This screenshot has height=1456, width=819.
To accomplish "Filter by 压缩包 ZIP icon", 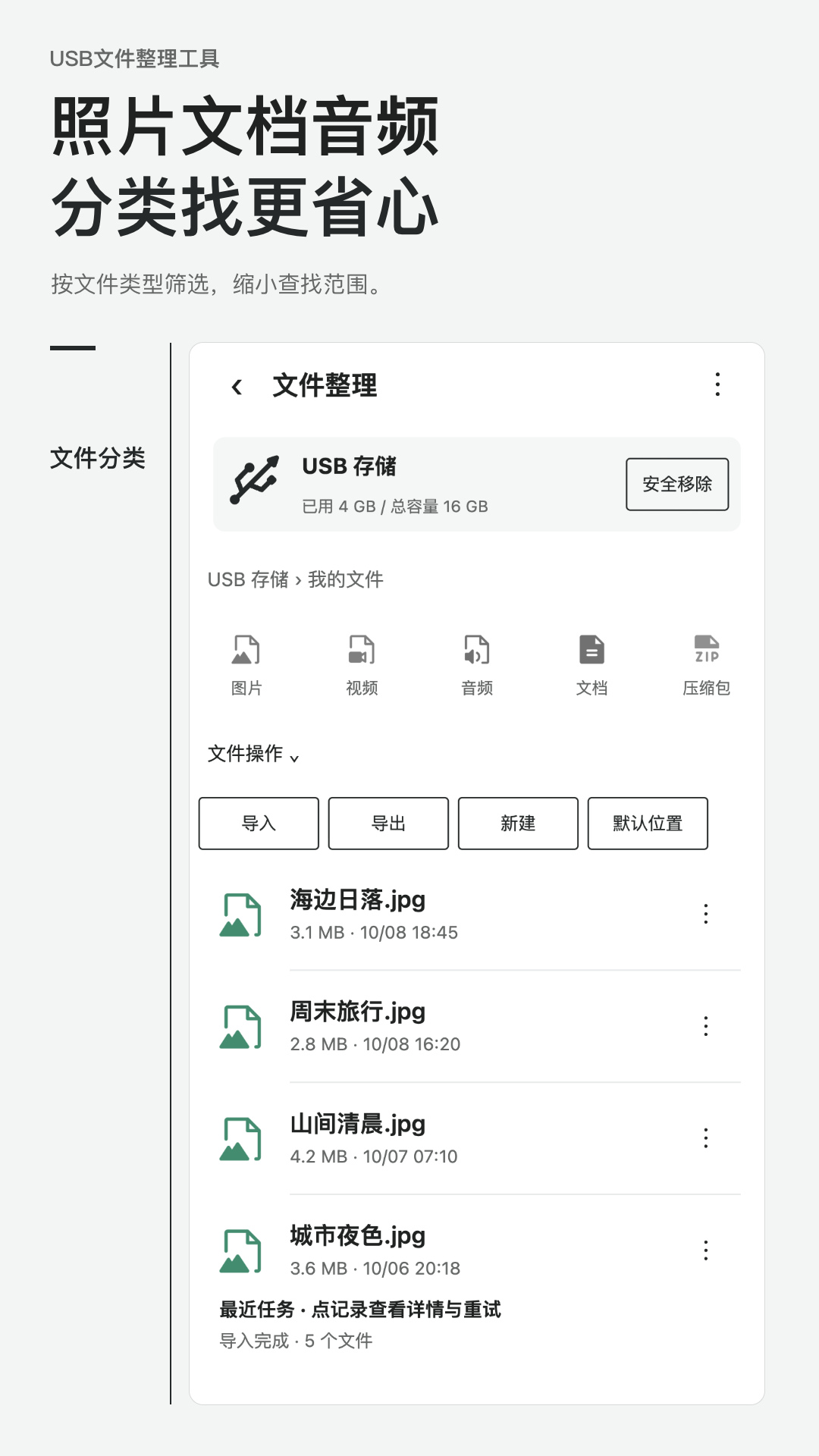I will pos(707,650).
